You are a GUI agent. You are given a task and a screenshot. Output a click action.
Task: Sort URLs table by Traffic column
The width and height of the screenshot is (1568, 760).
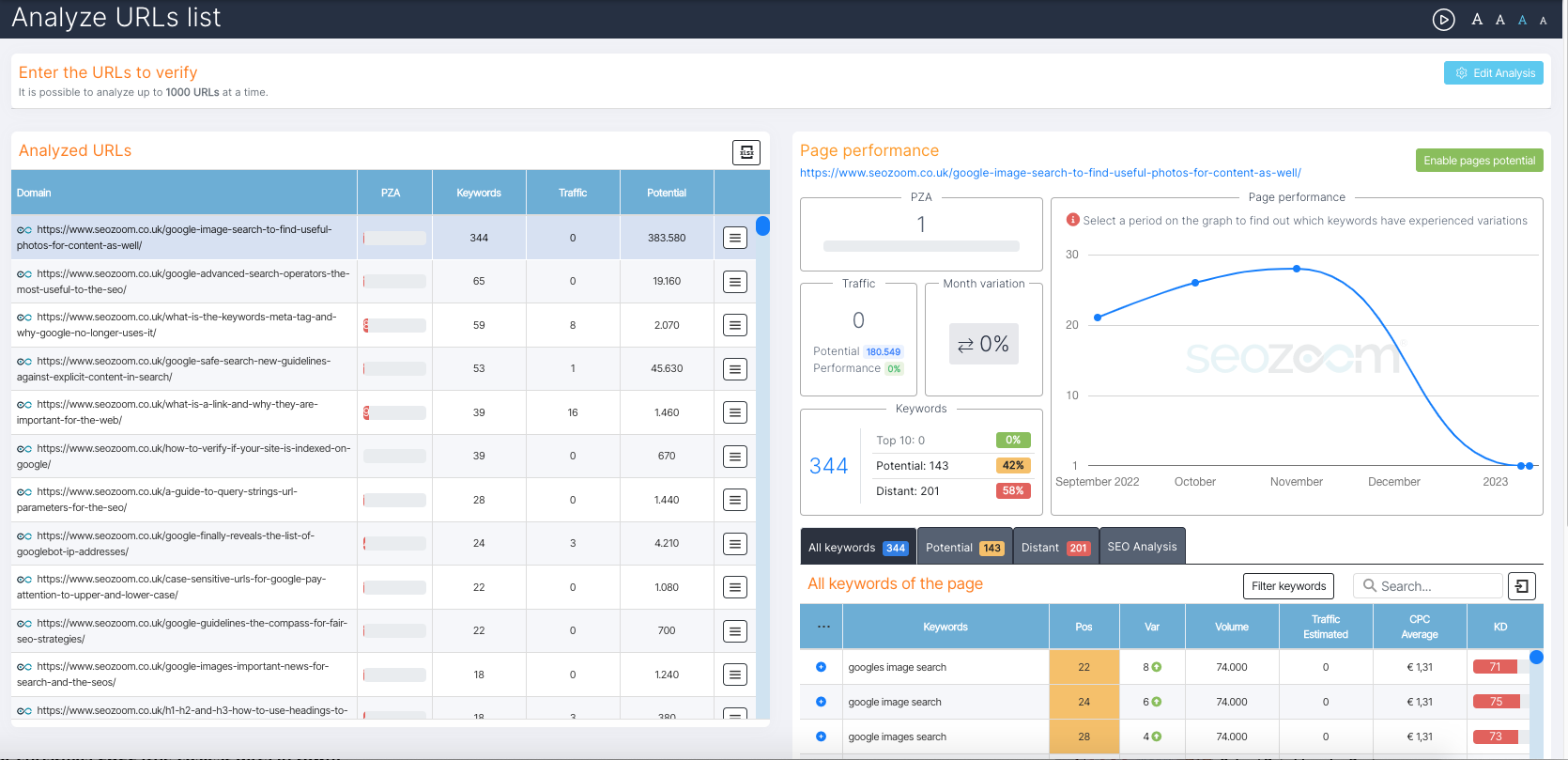[573, 193]
